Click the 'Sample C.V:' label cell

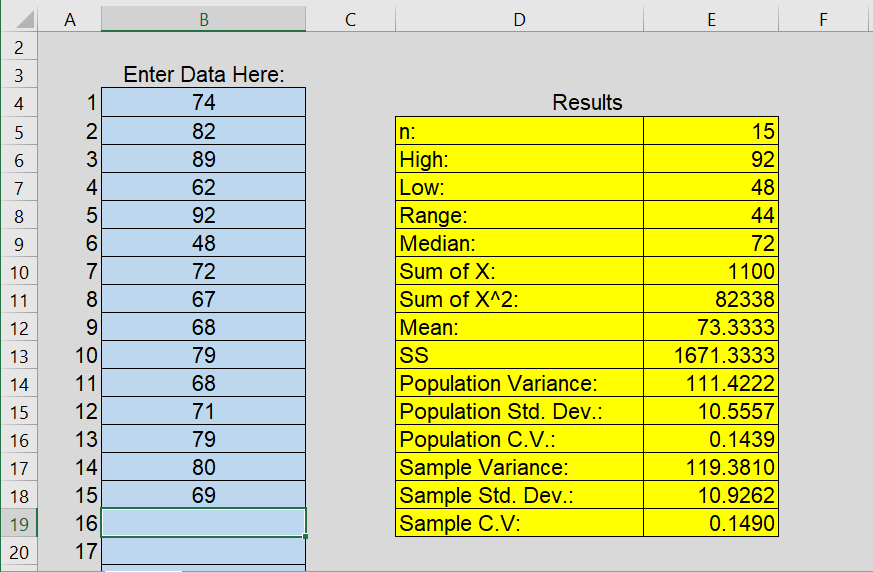coord(519,523)
